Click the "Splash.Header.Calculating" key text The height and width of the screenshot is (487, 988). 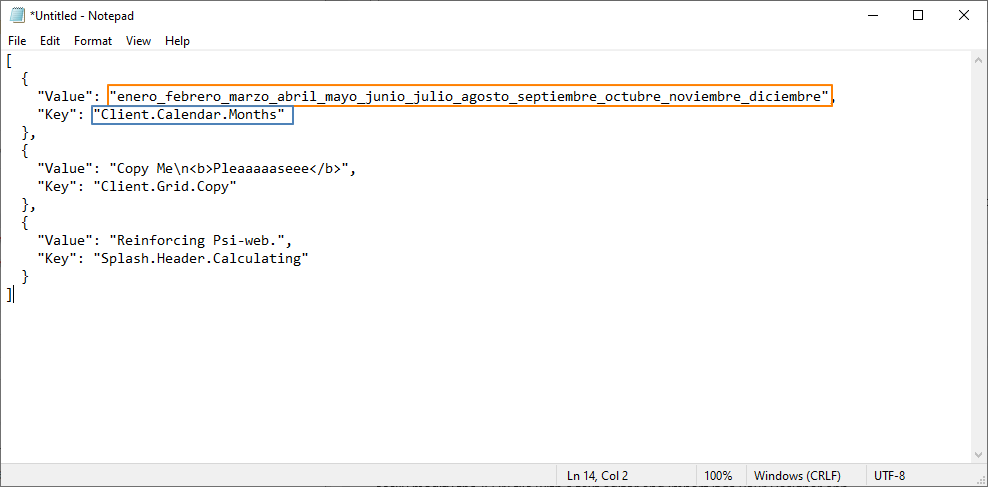tap(200, 258)
